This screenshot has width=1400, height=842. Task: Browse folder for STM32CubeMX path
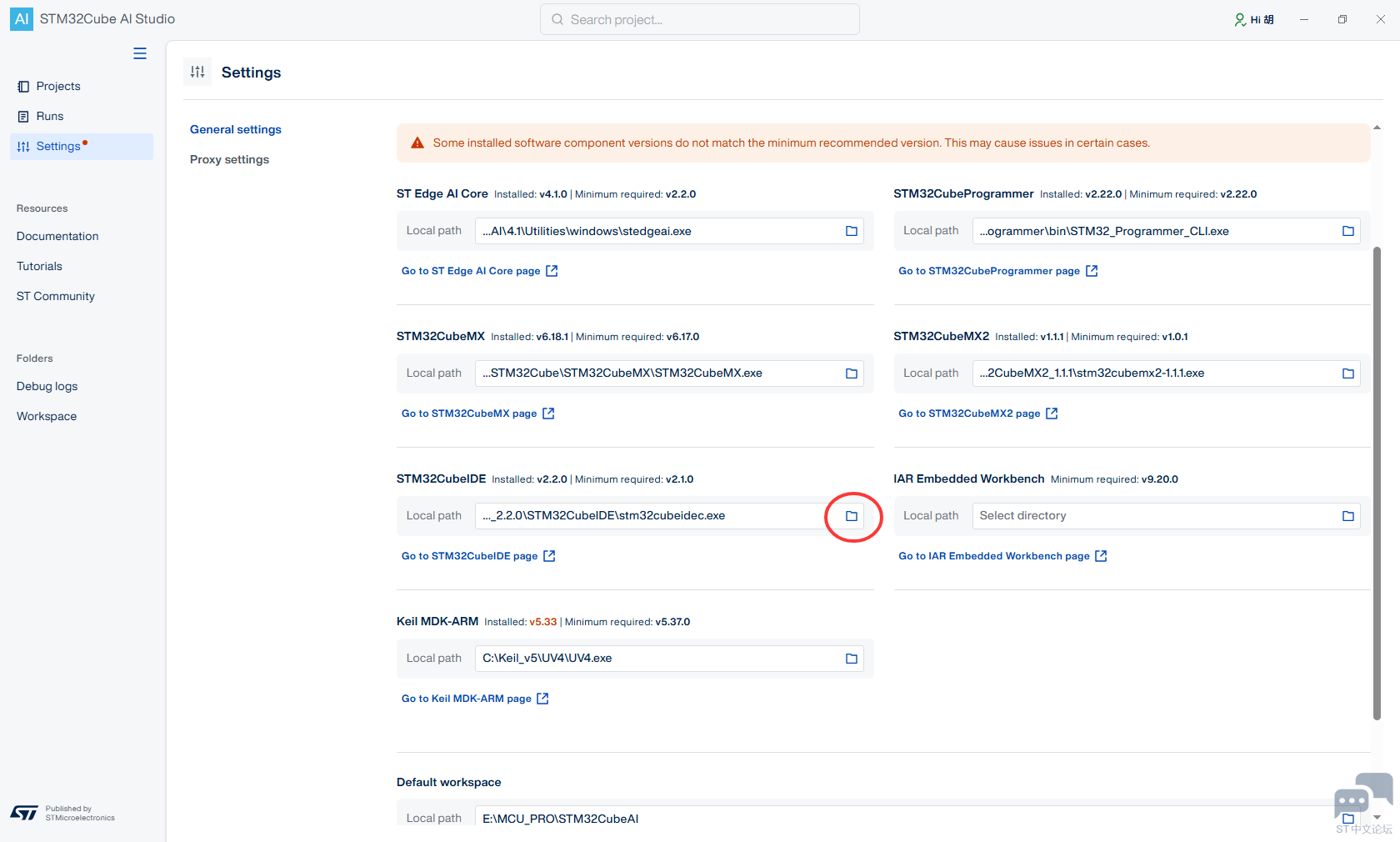coord(852,373)
